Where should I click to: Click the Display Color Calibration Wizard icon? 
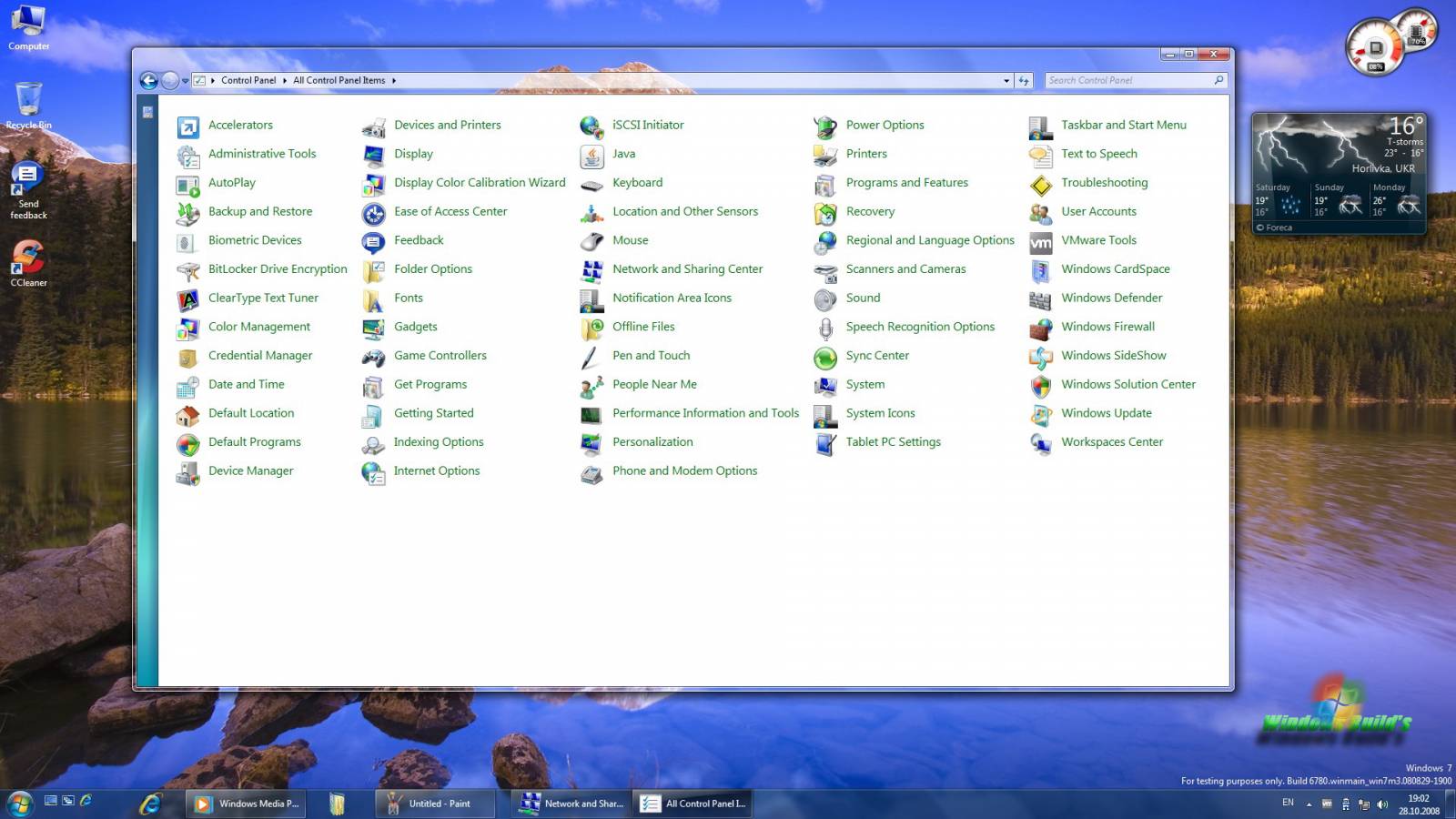coord(373,185)
